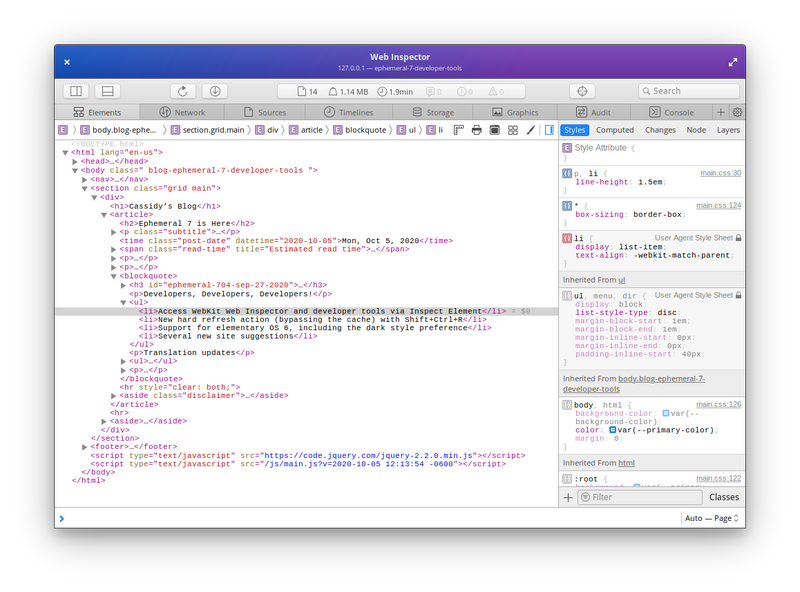Collapse the section grid main node
The height and width of the screenshot is (592, 800).
tap(85, 188)
